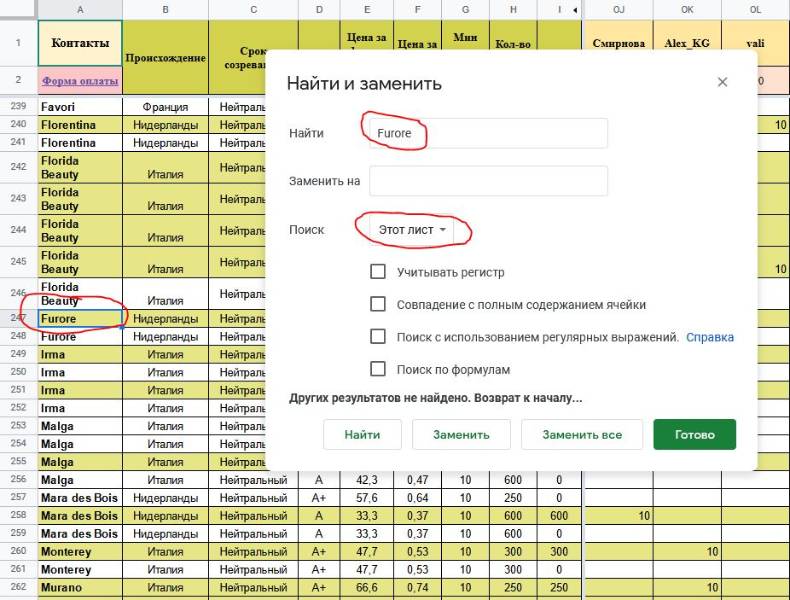The image size is (790, 600).
Task: Toggle the 'Поиск по формулам' checkbox
Action: pyautogui.click(x=378, y=369)
